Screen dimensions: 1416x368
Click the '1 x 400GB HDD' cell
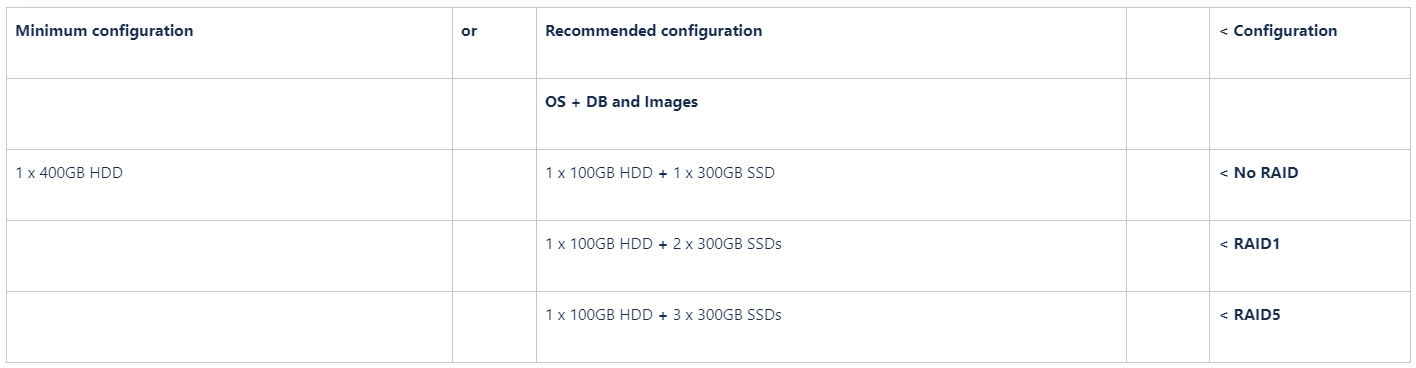tap(229, 185)
